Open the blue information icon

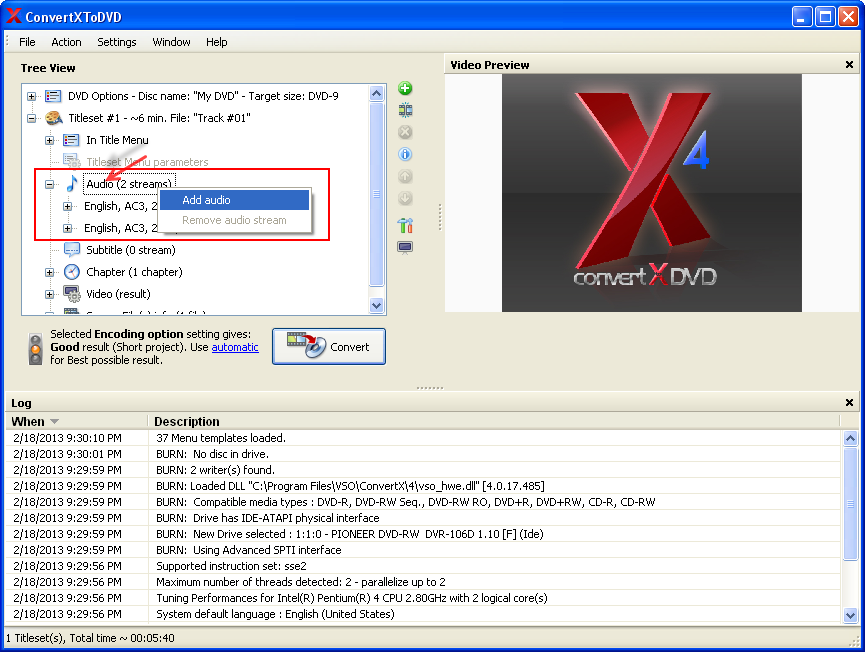(405, 154)
